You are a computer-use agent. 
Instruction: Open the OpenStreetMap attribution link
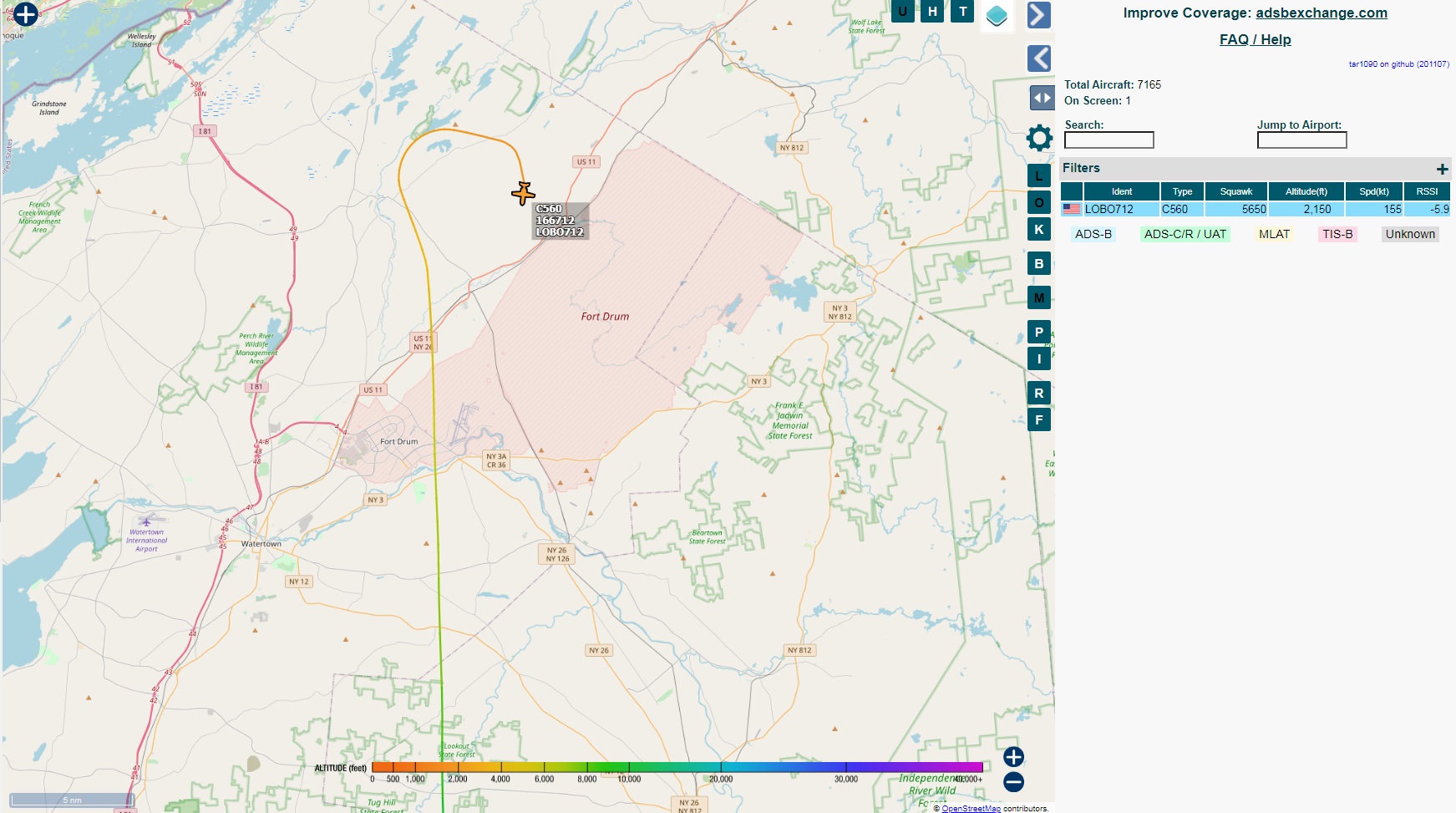tap(971, 808)
